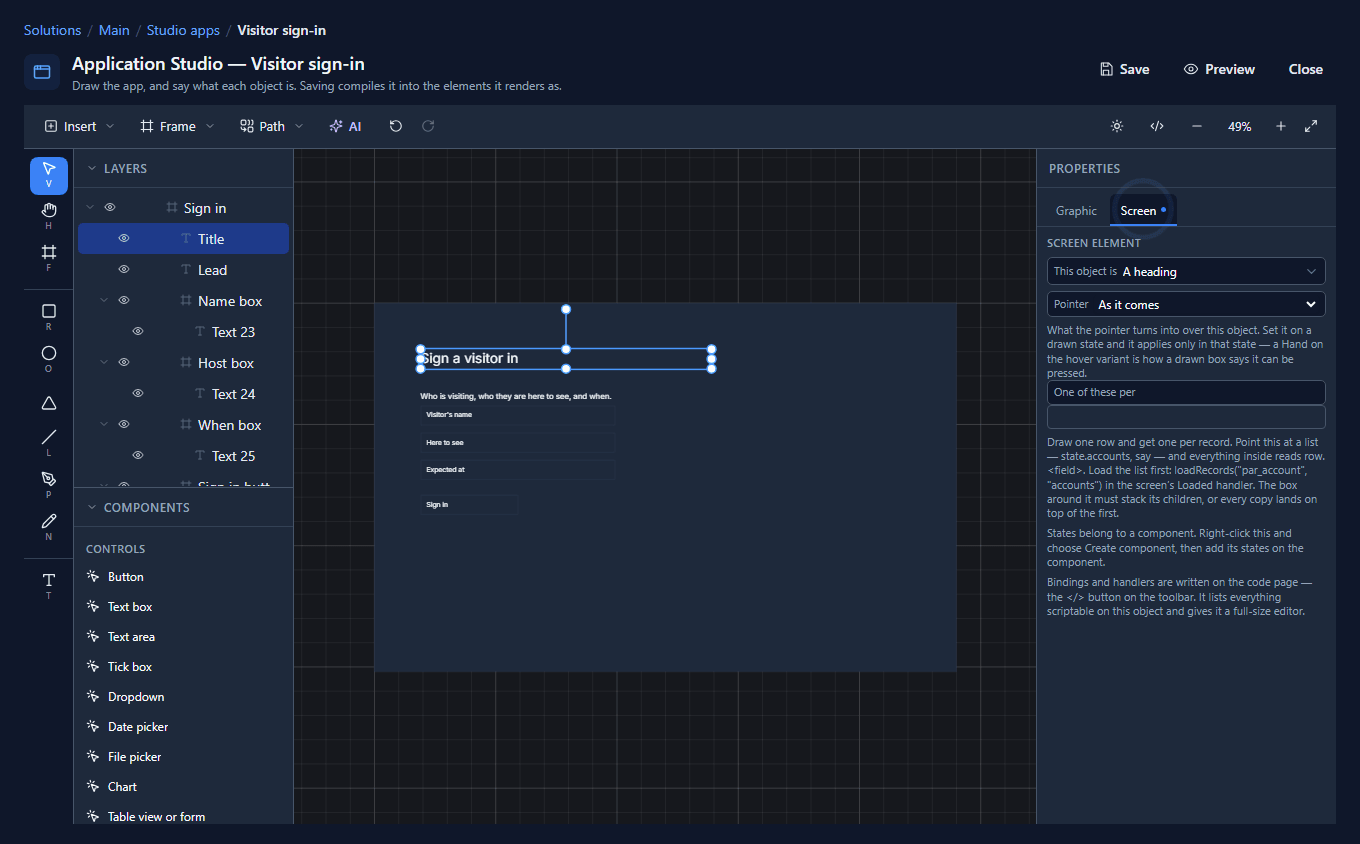This screenshot has width=1360, height=844.
Task: Open the Path dropdown menu
Action: (272, 126)
